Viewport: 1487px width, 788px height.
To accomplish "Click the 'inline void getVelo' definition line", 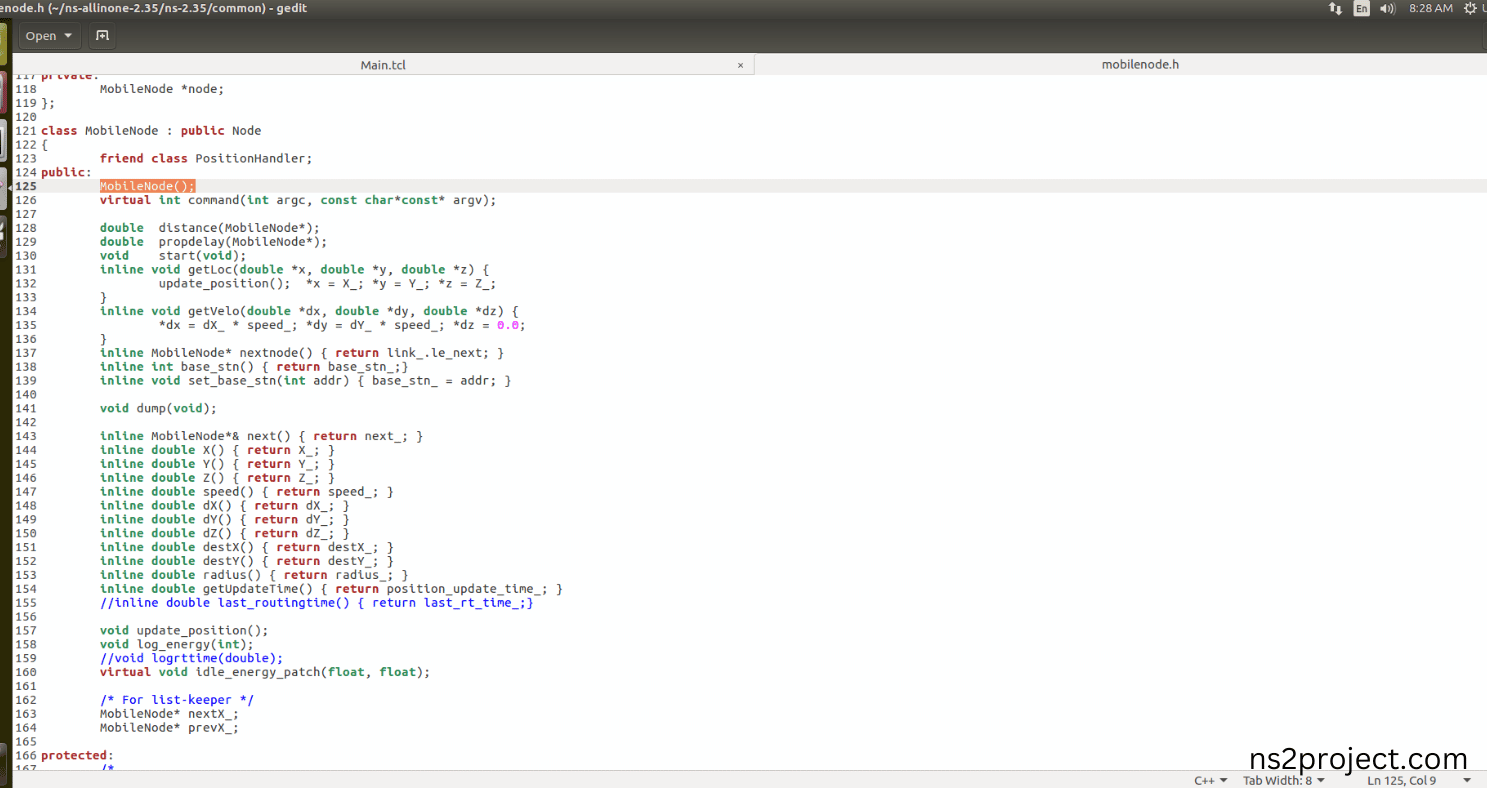I will pyautogui.click(x=309, y=311).
